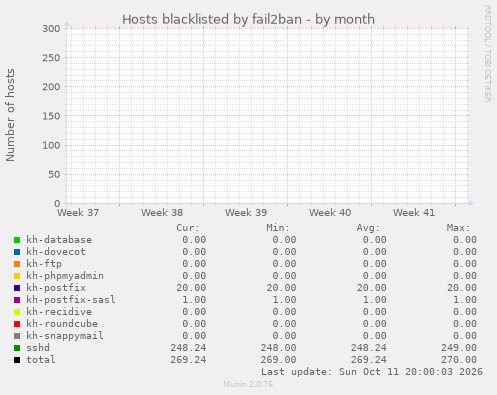The image size is (497, 395).
Task: Click the Number of hosts axis title
Action: click(x=10, y=115)
